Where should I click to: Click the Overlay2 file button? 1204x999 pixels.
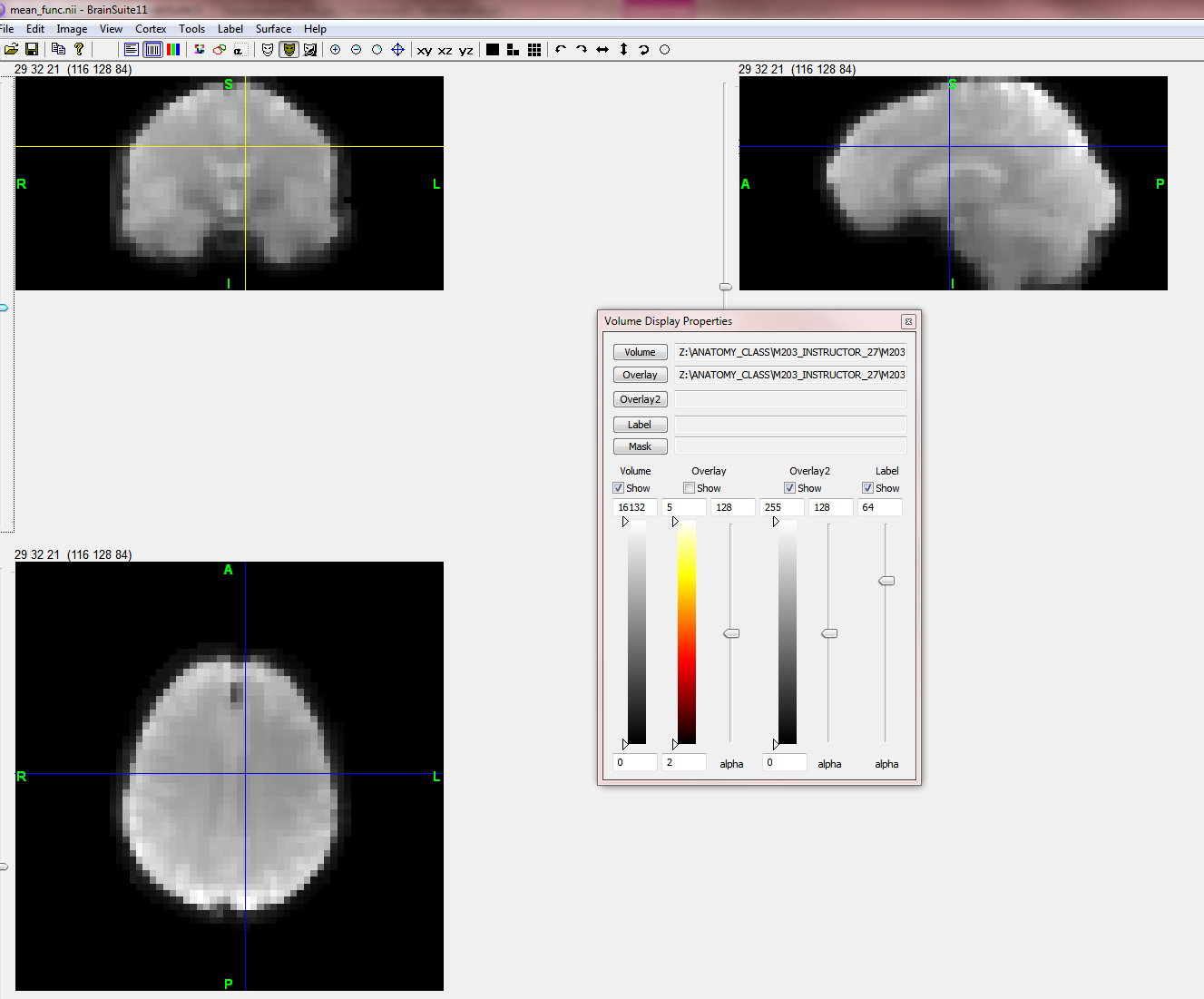coord(640,399)
